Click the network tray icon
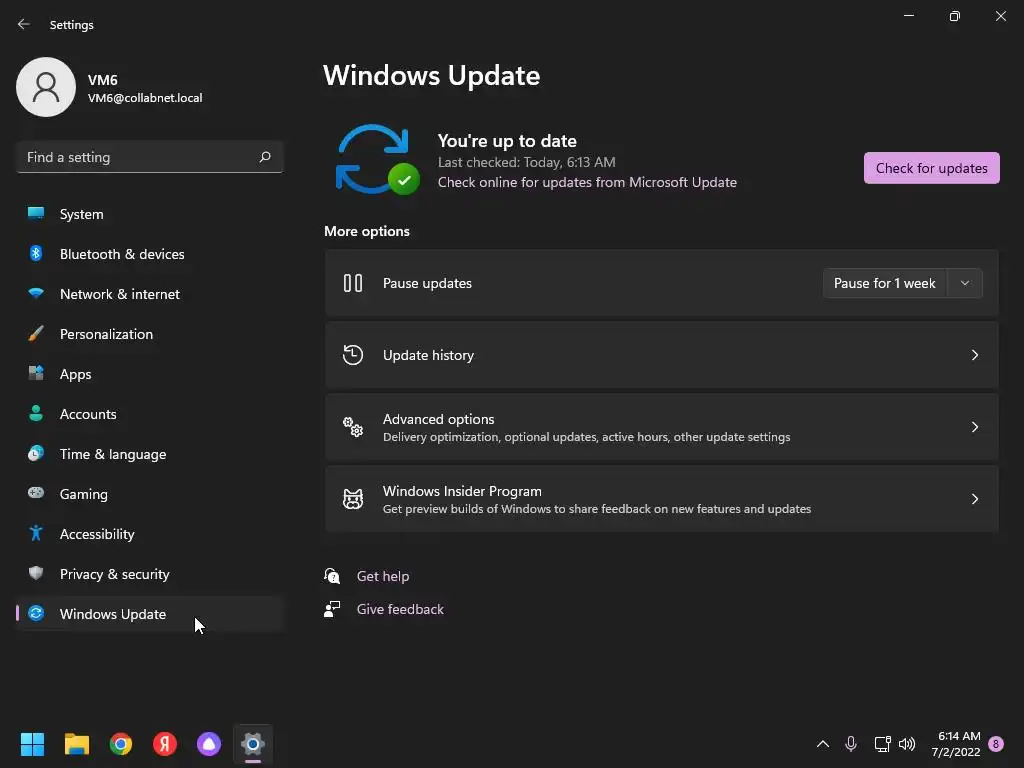The height and width of the screenshot is (768, 1024). coord(882,743)
